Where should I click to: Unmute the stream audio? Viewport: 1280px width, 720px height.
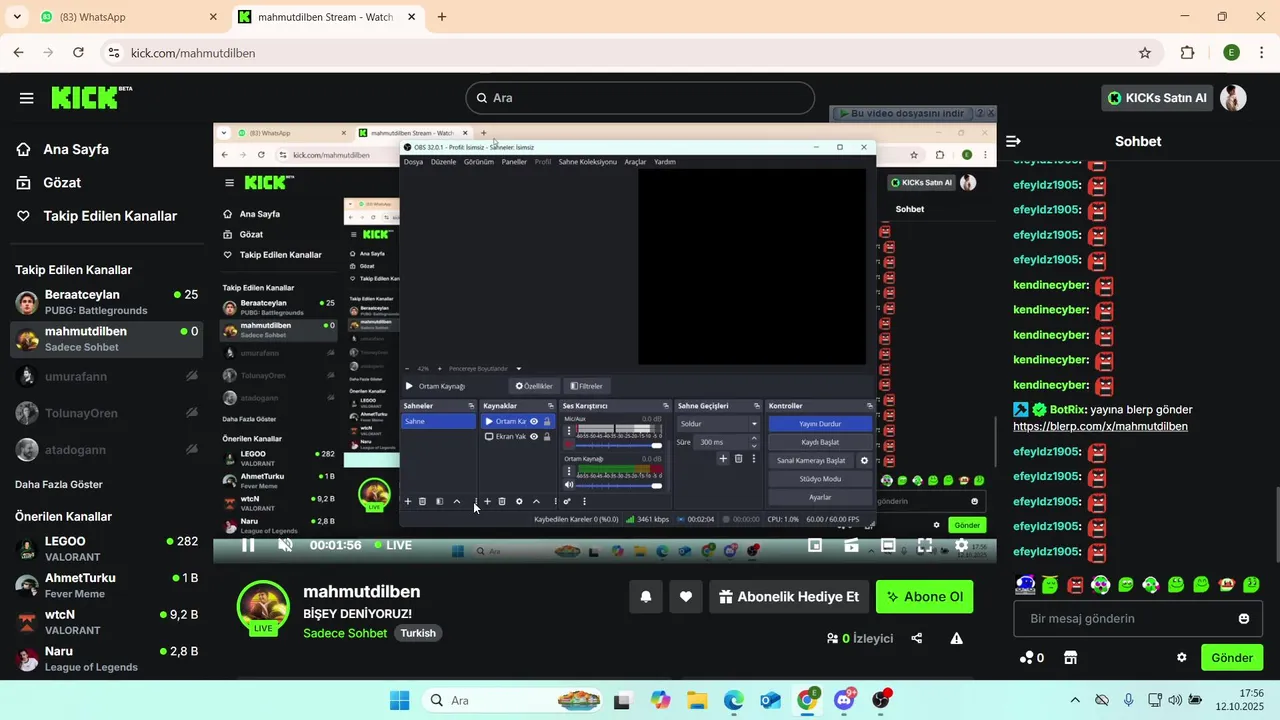(286, 545)
